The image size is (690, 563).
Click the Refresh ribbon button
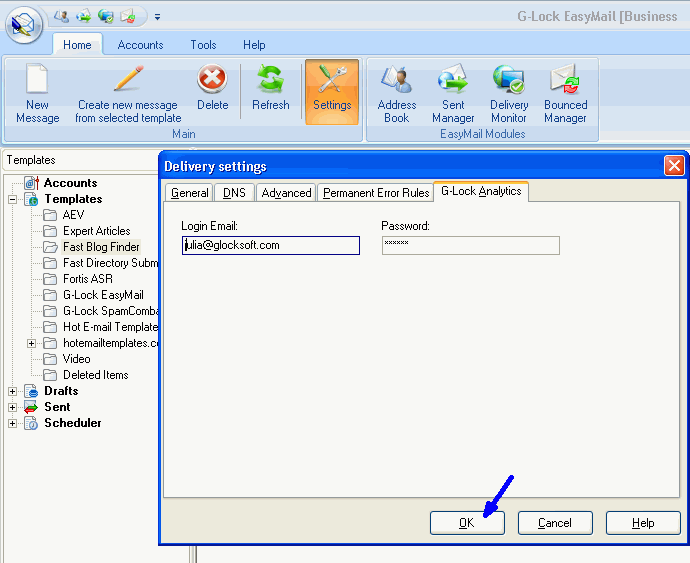(x=271, y=87)
